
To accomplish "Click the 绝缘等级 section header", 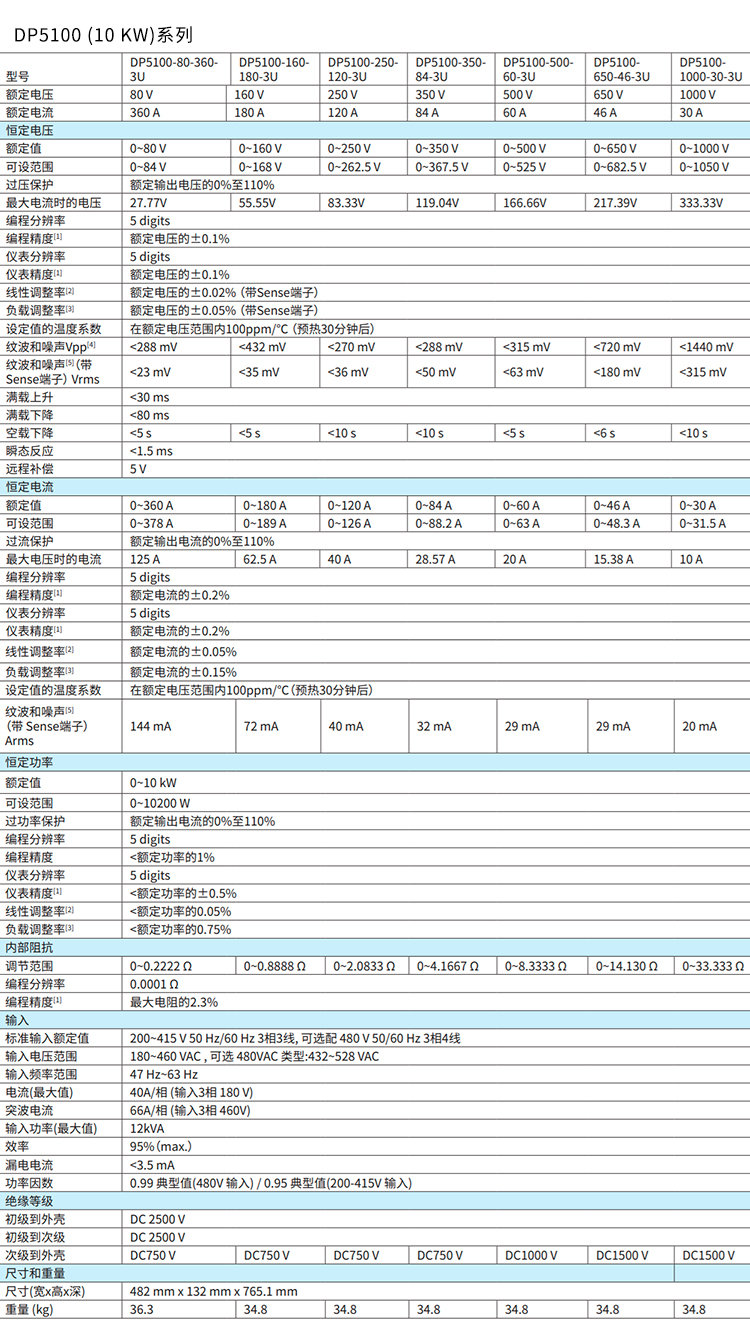I will 29,1200.
